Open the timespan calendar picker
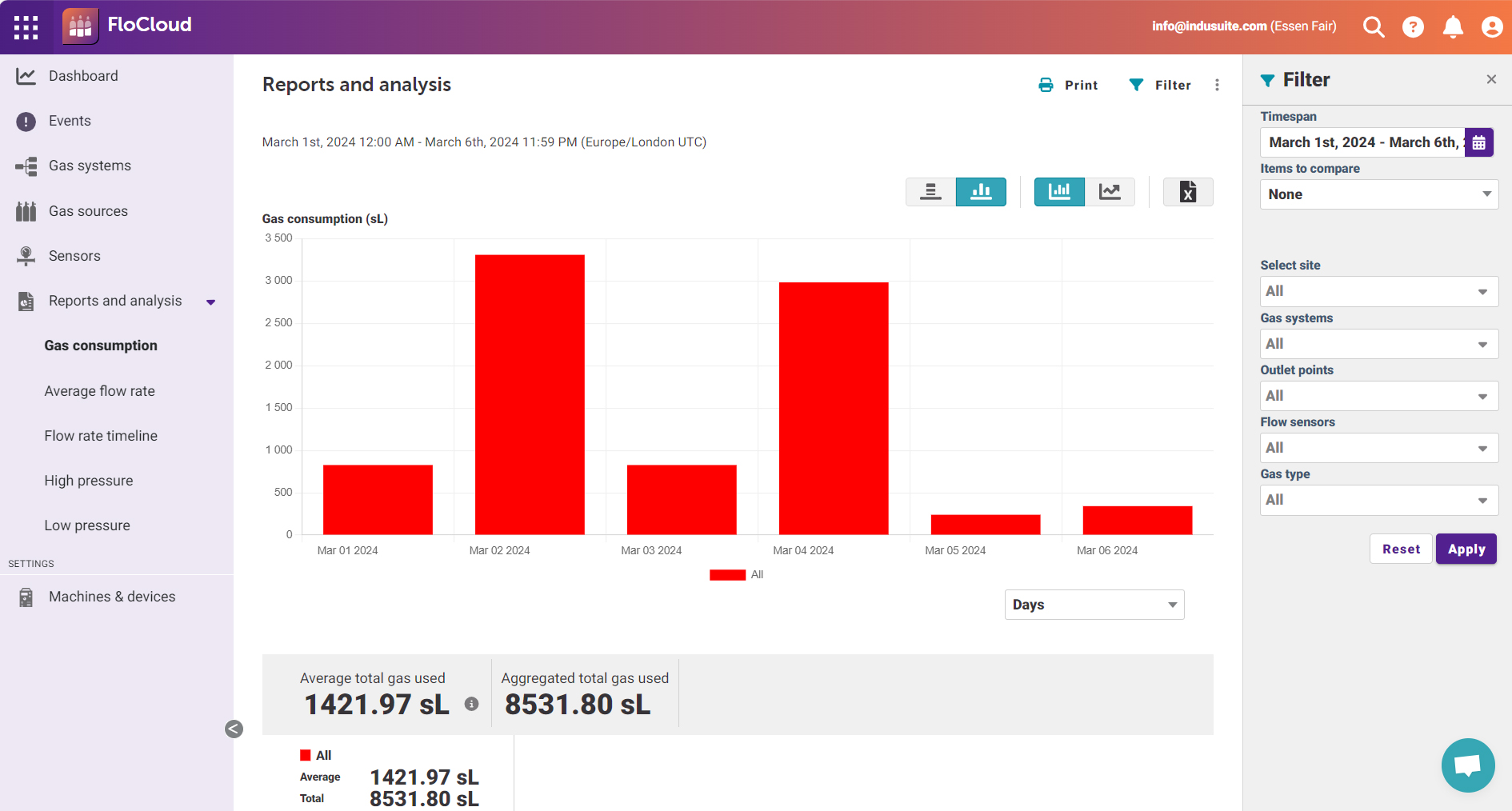Image resolution: width=1512 pixels, height=811 pixels. point(1479,142)
